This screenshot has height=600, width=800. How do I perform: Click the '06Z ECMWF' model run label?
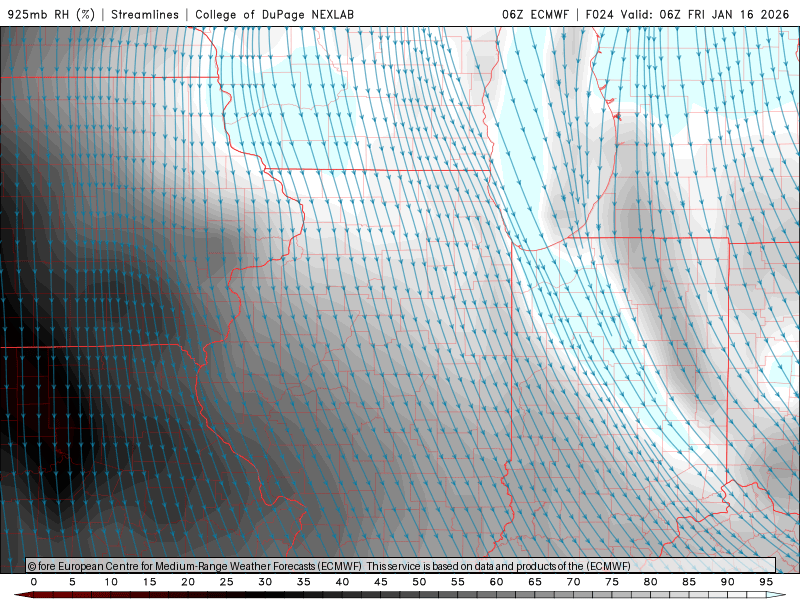(535, 14)
